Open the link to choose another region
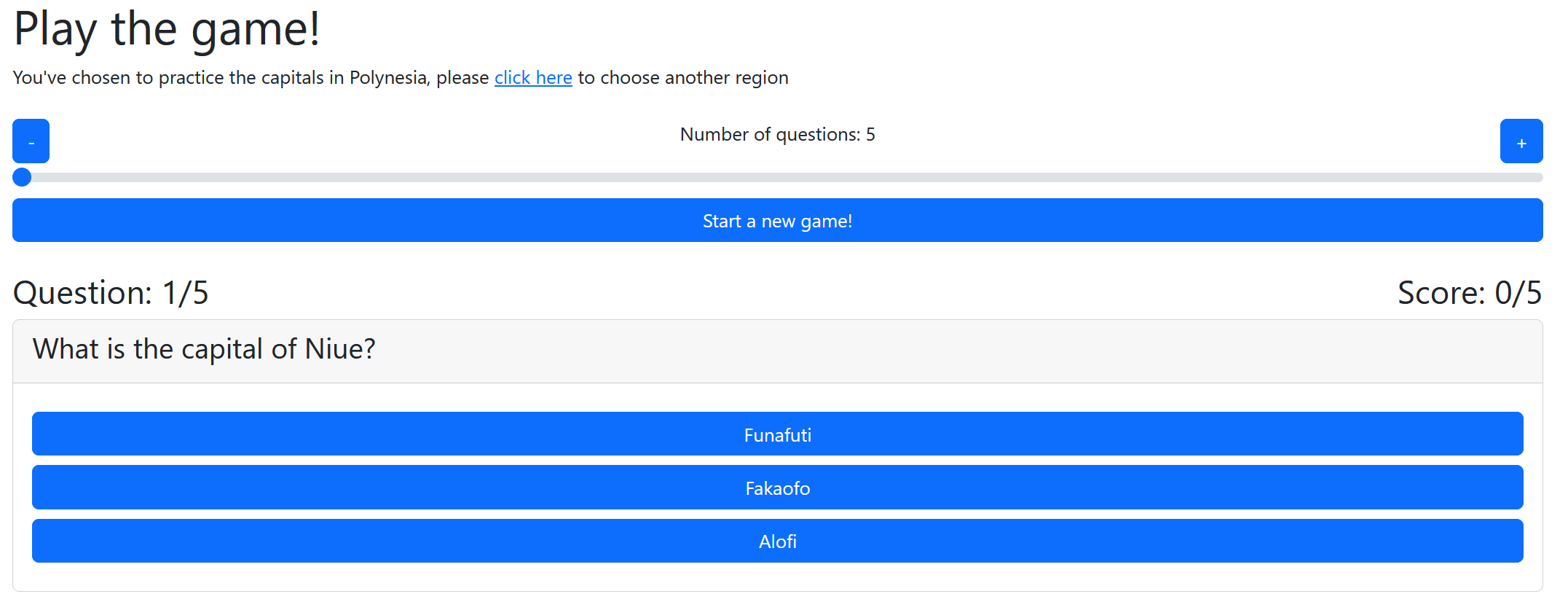 (x=533, y=78)
